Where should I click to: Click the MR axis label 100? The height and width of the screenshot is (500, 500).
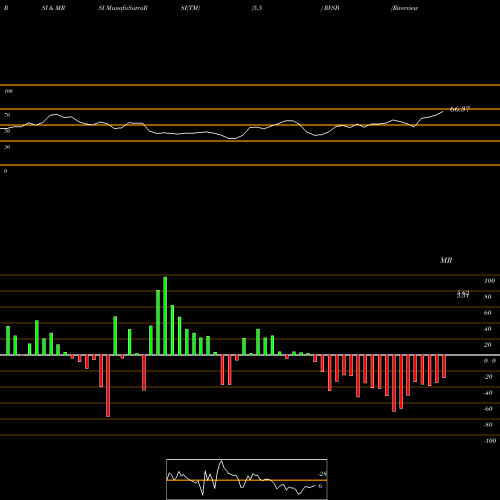489,281
